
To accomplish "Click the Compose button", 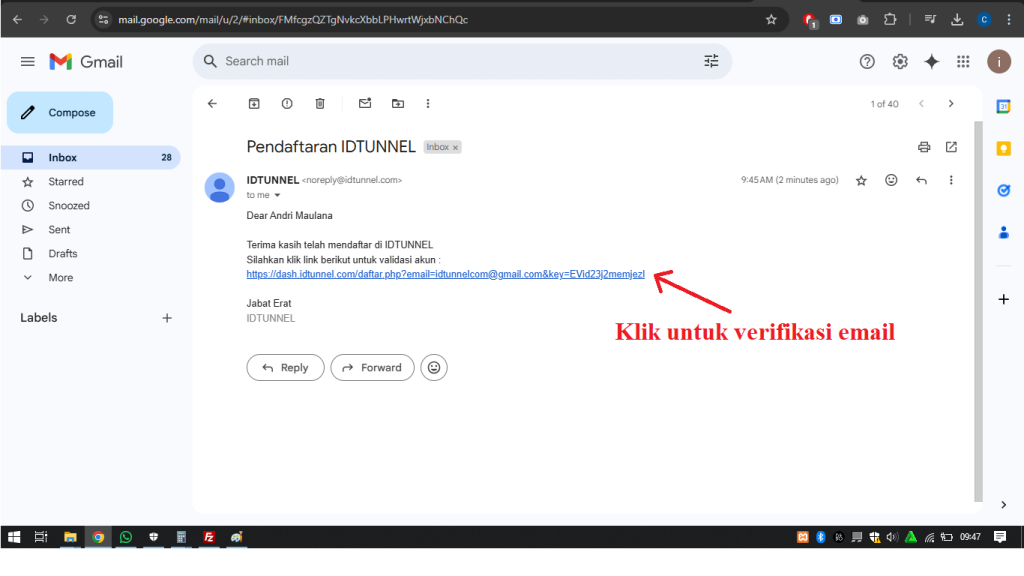I will [x=60, y=112].
